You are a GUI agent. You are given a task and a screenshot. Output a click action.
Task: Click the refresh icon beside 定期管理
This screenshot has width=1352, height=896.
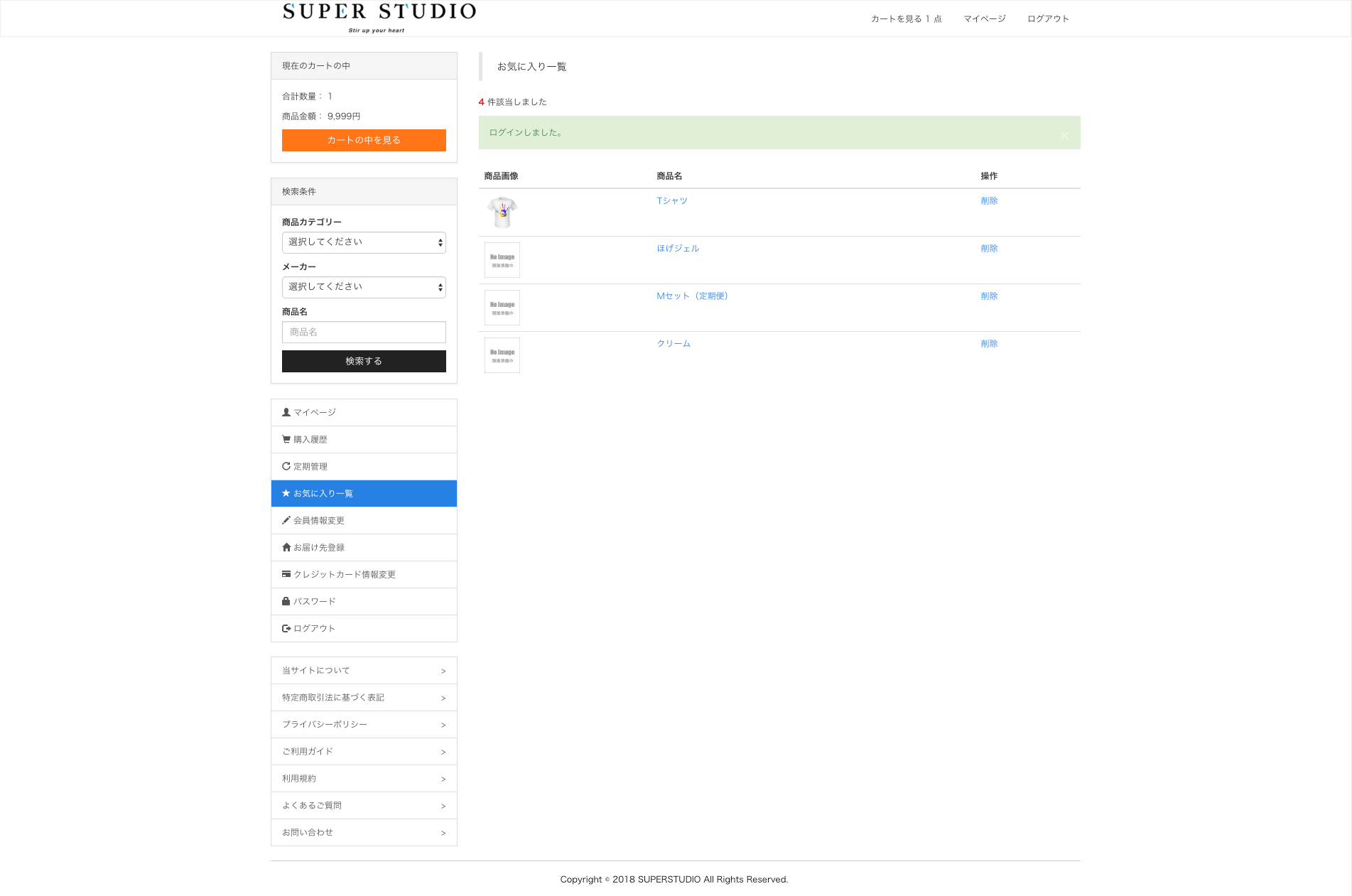(286, 466)
